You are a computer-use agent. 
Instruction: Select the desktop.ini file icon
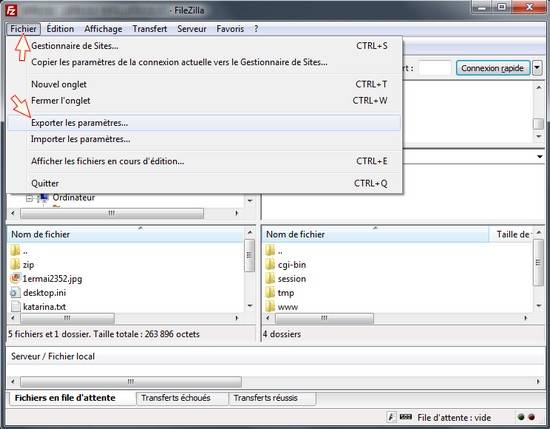tap(15, 292)
